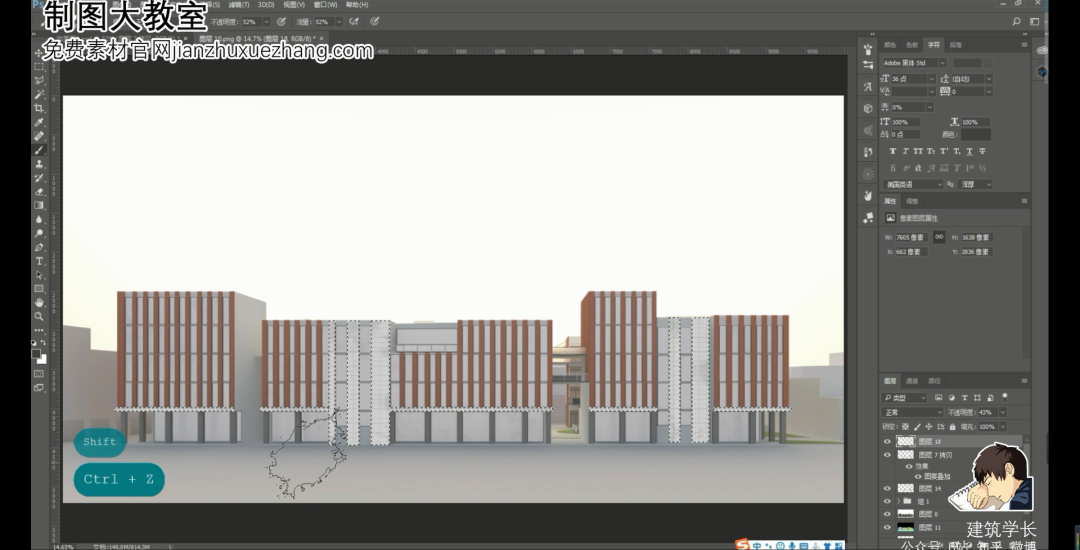Image resolution: width=1080 pixels, height=550 pixels.
Task: Open the leading (自动) dropdown
Action: [988, 79]
